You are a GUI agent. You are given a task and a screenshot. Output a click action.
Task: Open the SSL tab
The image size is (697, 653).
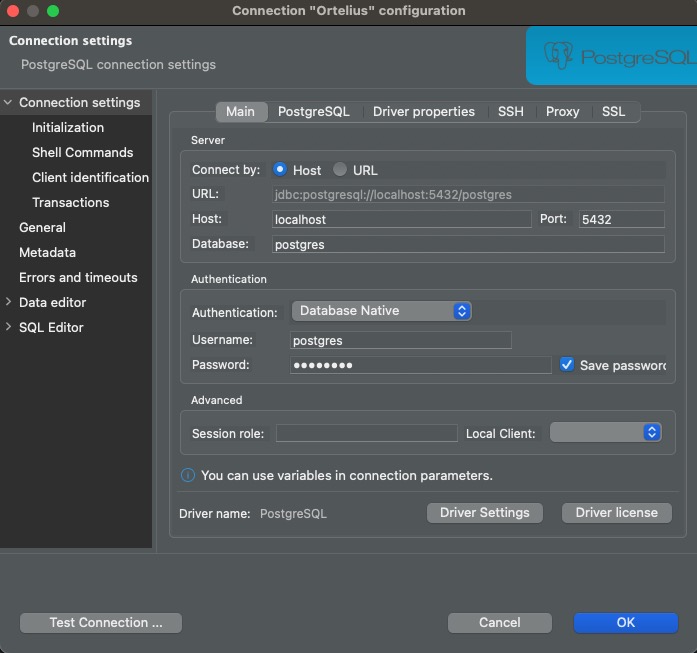pyautogui.click(x=613, y=112)
